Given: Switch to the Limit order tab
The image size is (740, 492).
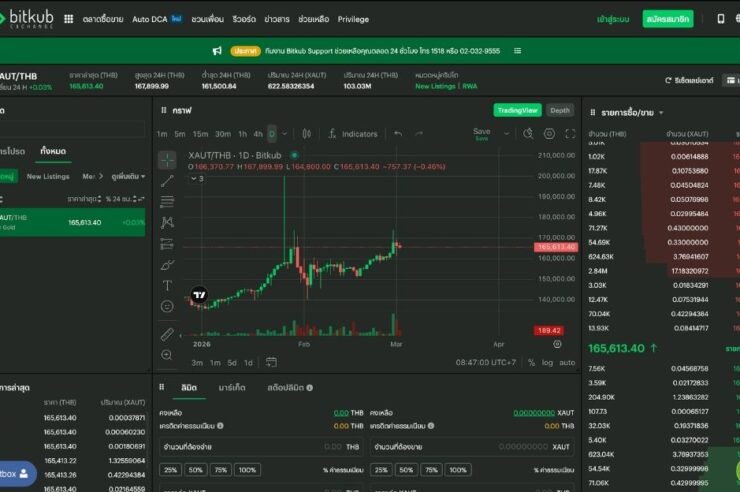Looking at the screenshot, I should 189,388.
